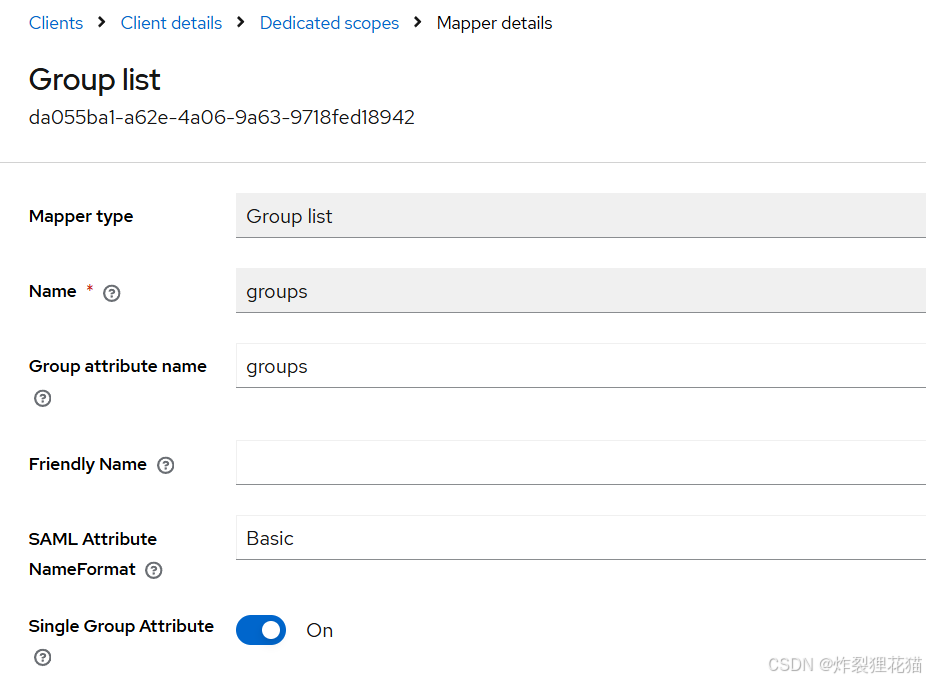Image resolution: width=926 pixels, height=680 pixels.
Task: Disable the Single Group Attribute switch
Action: tap(261, 630)
